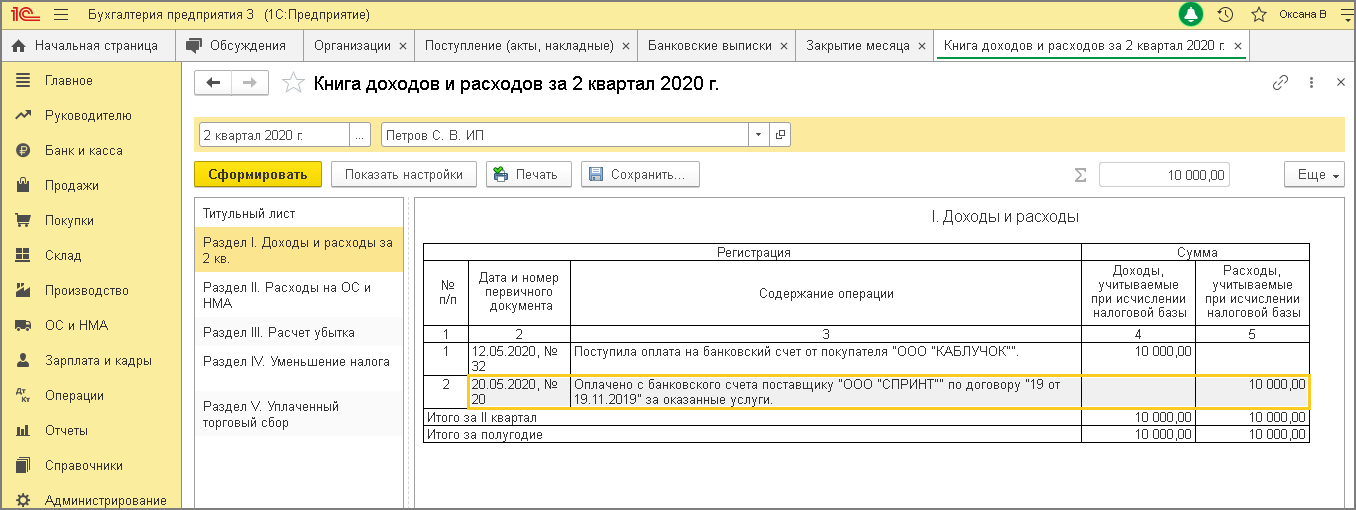Click date cell 20.05.2020, № 20
This screenshot has height=510, width=1356.
pos(519,392)
